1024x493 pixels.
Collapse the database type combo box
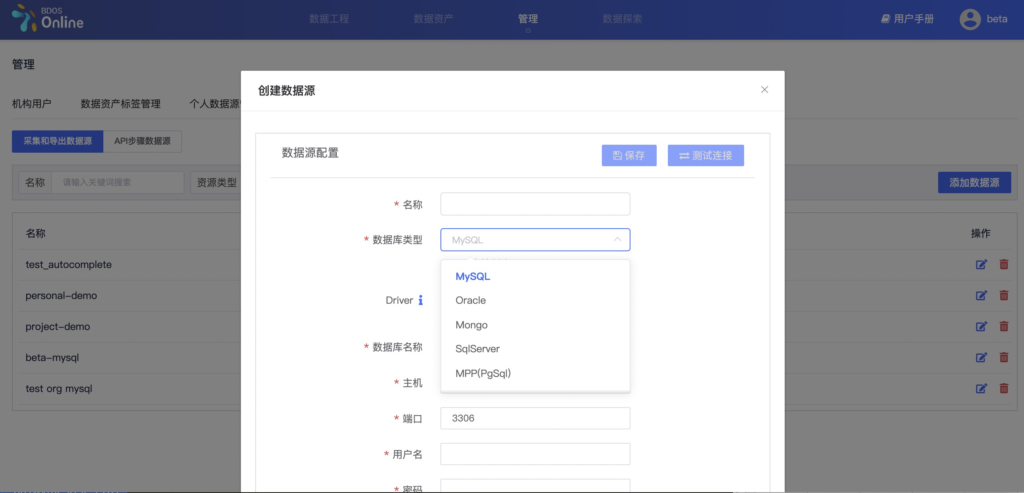pyautogui.click(x=617, y=240)
